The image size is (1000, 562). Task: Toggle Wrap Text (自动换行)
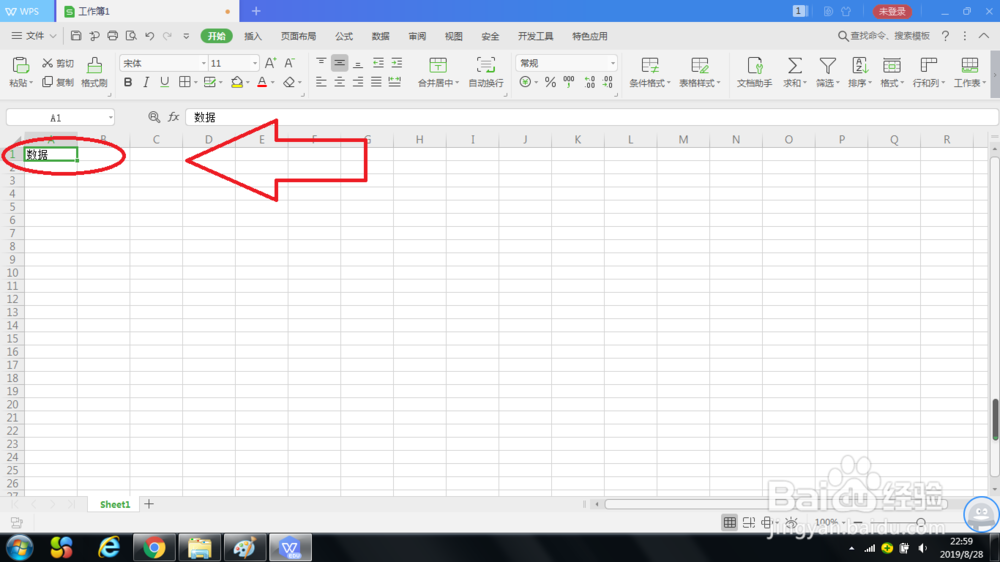[486, 70]
